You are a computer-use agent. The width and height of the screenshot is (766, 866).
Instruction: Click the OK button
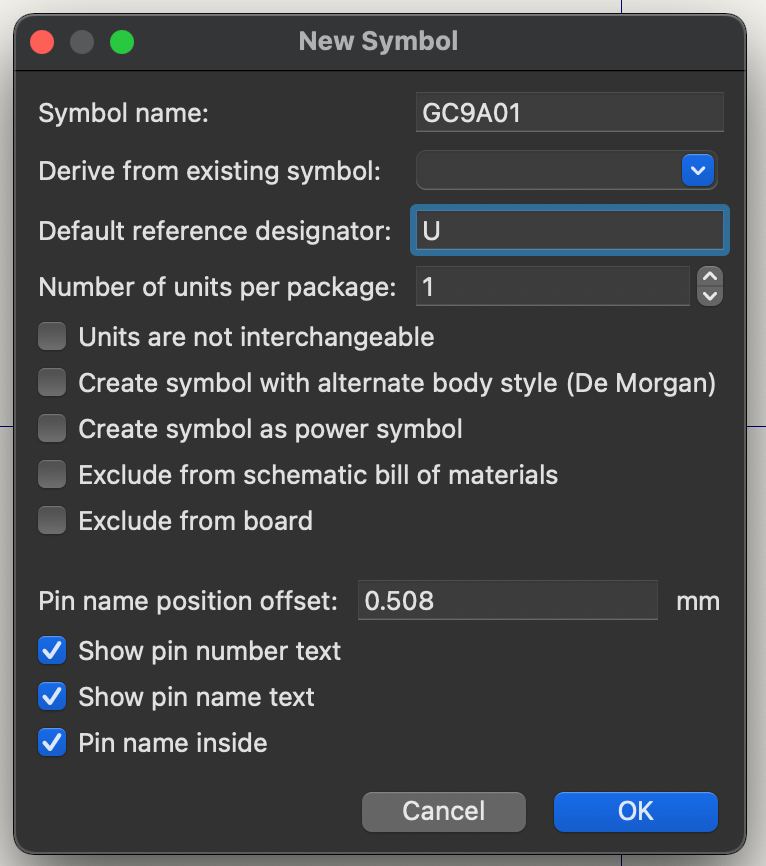point(635,811)
